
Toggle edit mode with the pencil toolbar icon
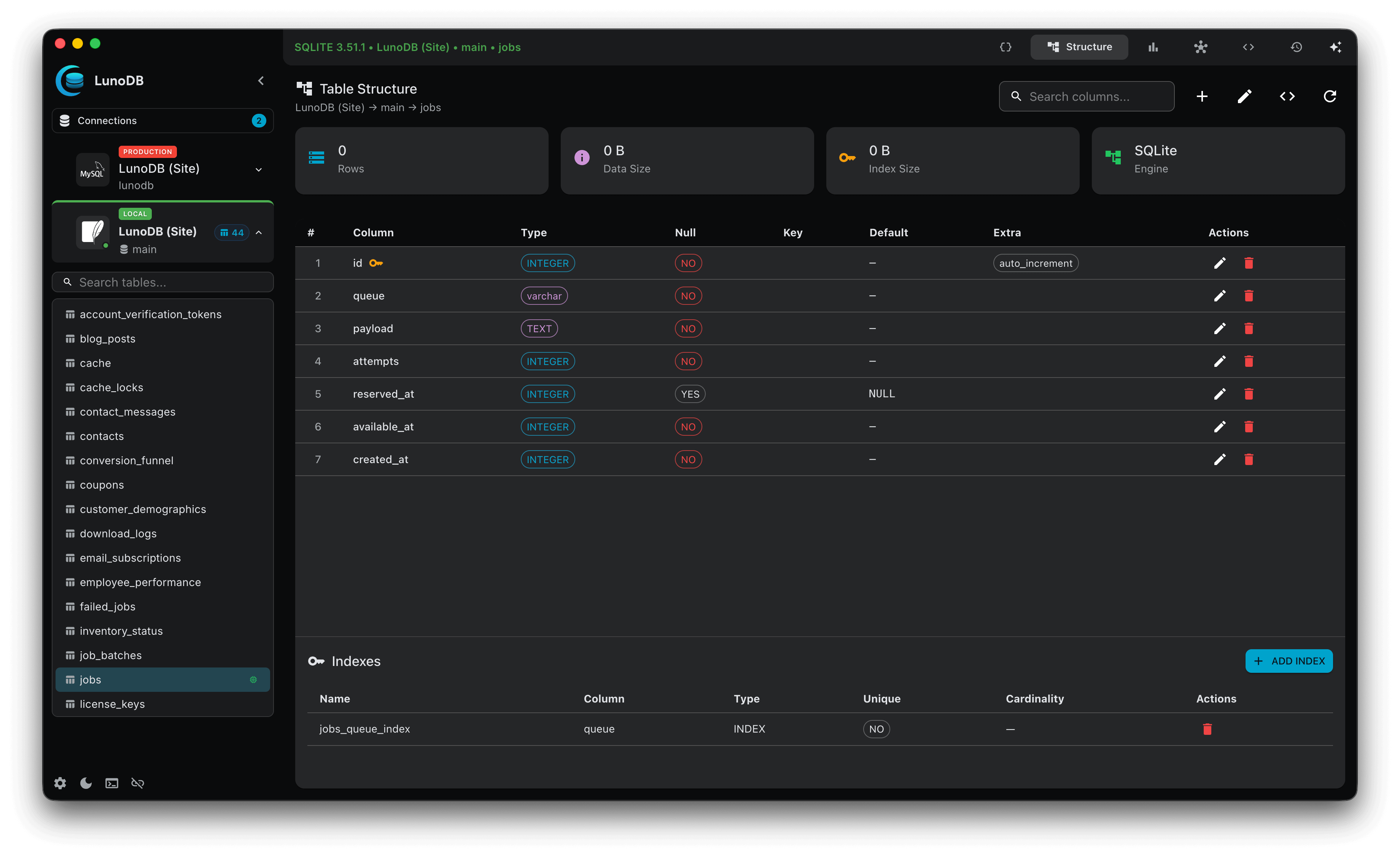pyautogui.click(x=1244, y=96)
